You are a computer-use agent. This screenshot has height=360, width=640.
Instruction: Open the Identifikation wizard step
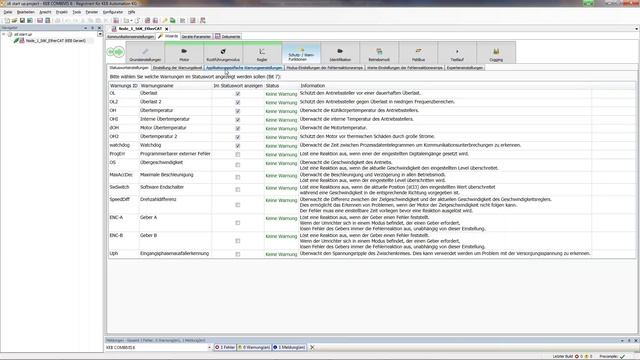pyautogui.click(x=340, y=53)
